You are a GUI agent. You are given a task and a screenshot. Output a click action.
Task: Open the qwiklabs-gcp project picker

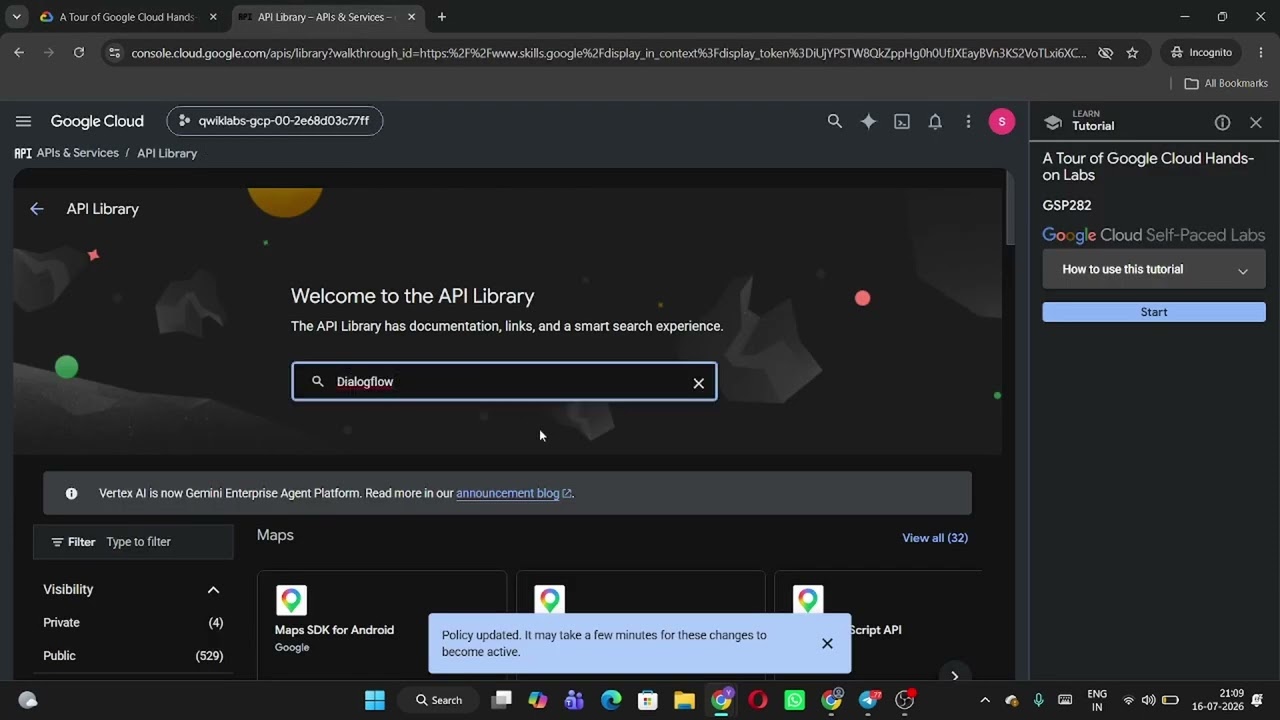(274, 121)
